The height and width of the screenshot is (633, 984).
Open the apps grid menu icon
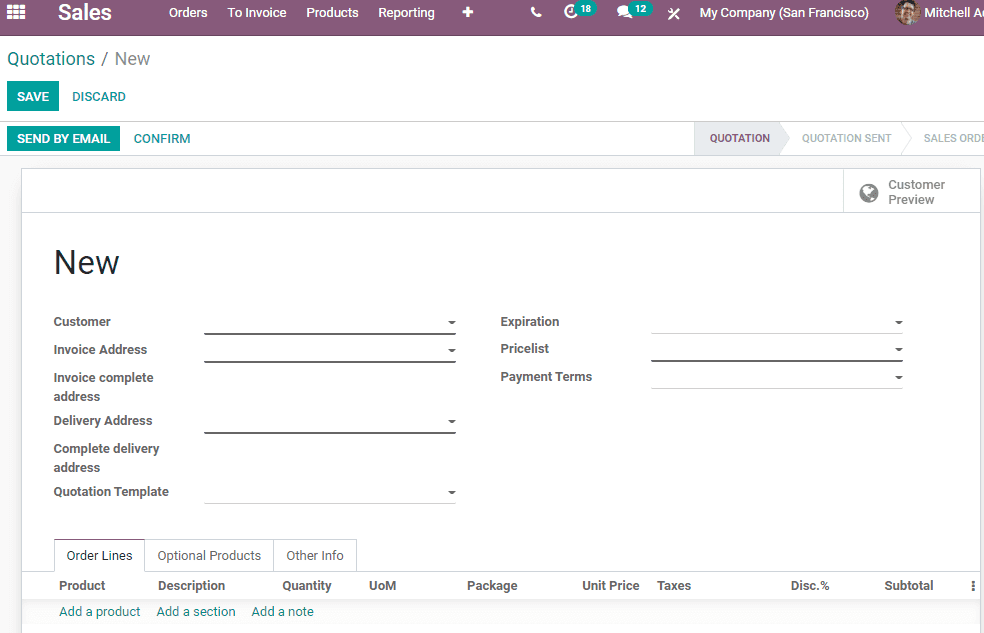click(x=16, y=12)
